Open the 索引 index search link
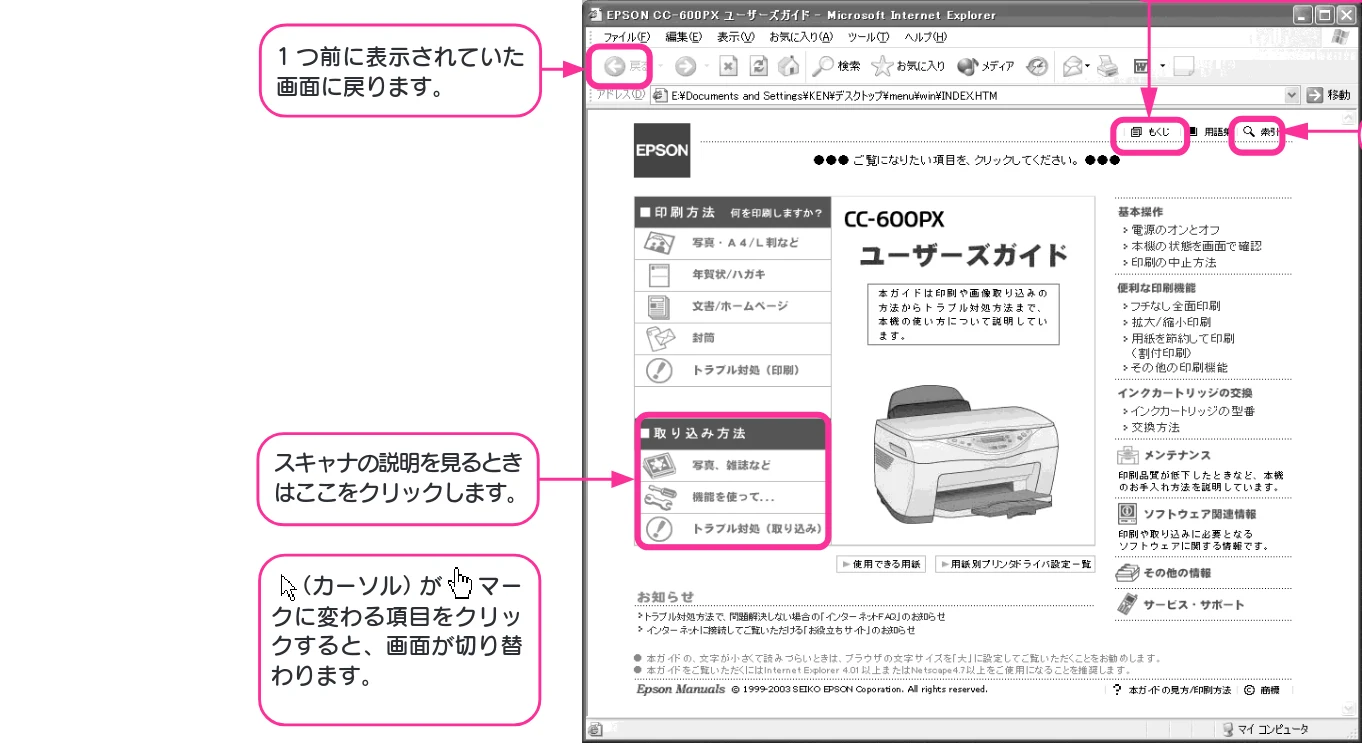Image resolution: width=1362 pixels, height=744 pixels. [x=1261, y=131]
